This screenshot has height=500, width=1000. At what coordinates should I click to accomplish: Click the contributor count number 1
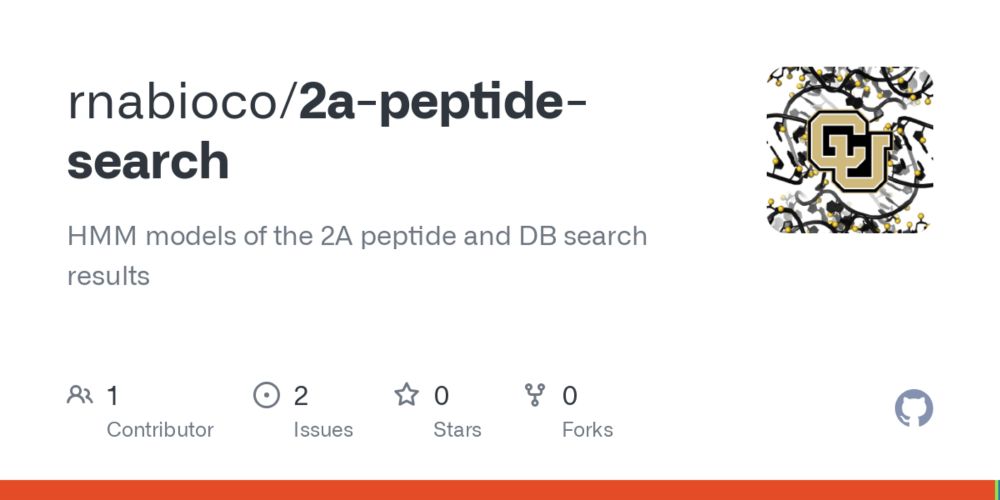pos(112,396)
